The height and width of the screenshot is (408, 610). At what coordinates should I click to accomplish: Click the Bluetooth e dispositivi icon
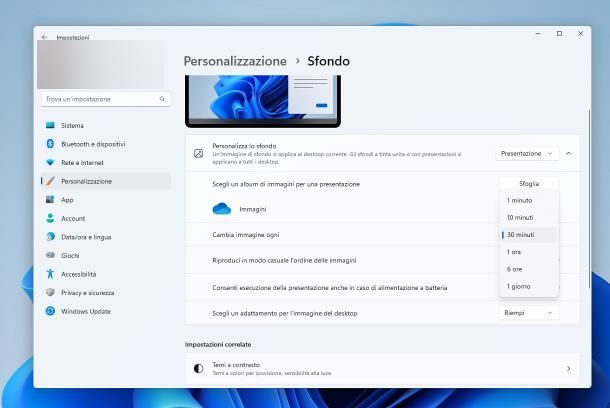[50, 144]
